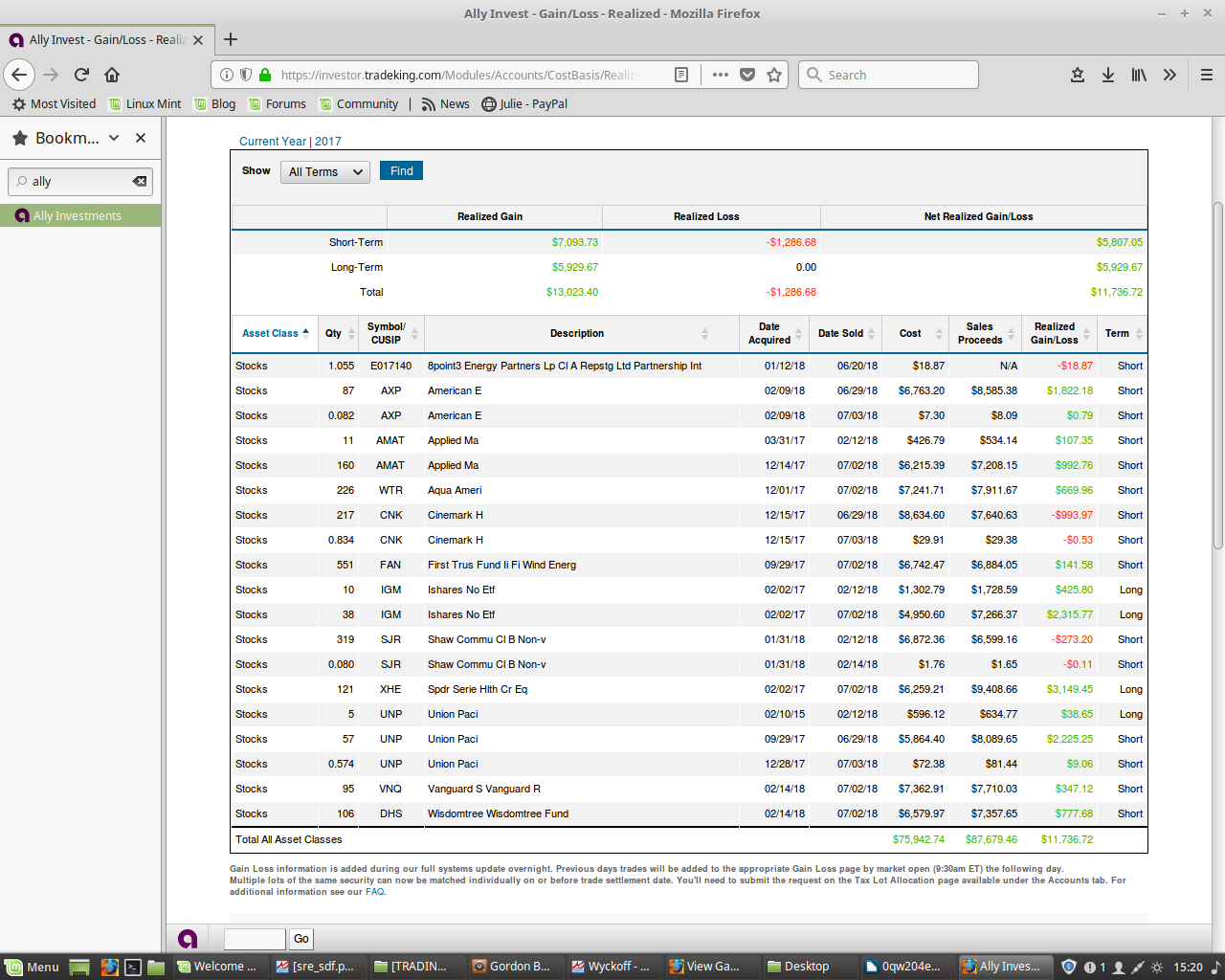The width and height of the screenshot is (1225, 980).
Task: Open the downloads arrow icon
Action: pos(1108,75)
